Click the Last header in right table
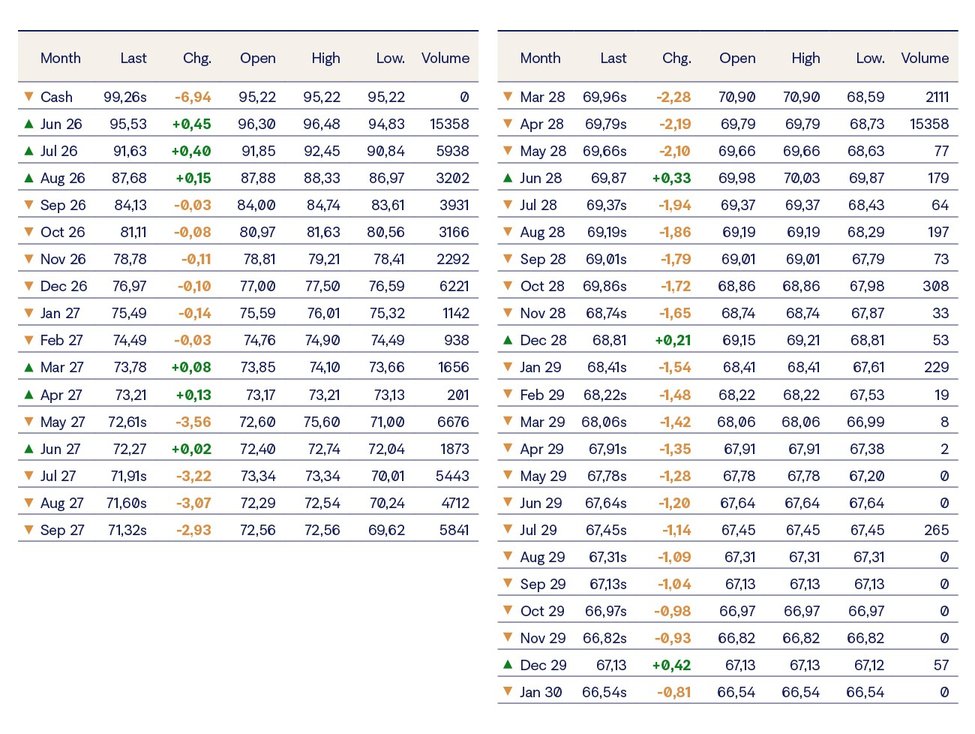975x734 pixels. 613,58
